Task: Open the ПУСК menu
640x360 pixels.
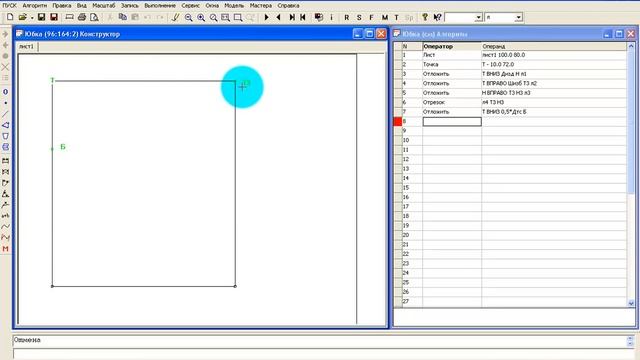Action: 9,5
